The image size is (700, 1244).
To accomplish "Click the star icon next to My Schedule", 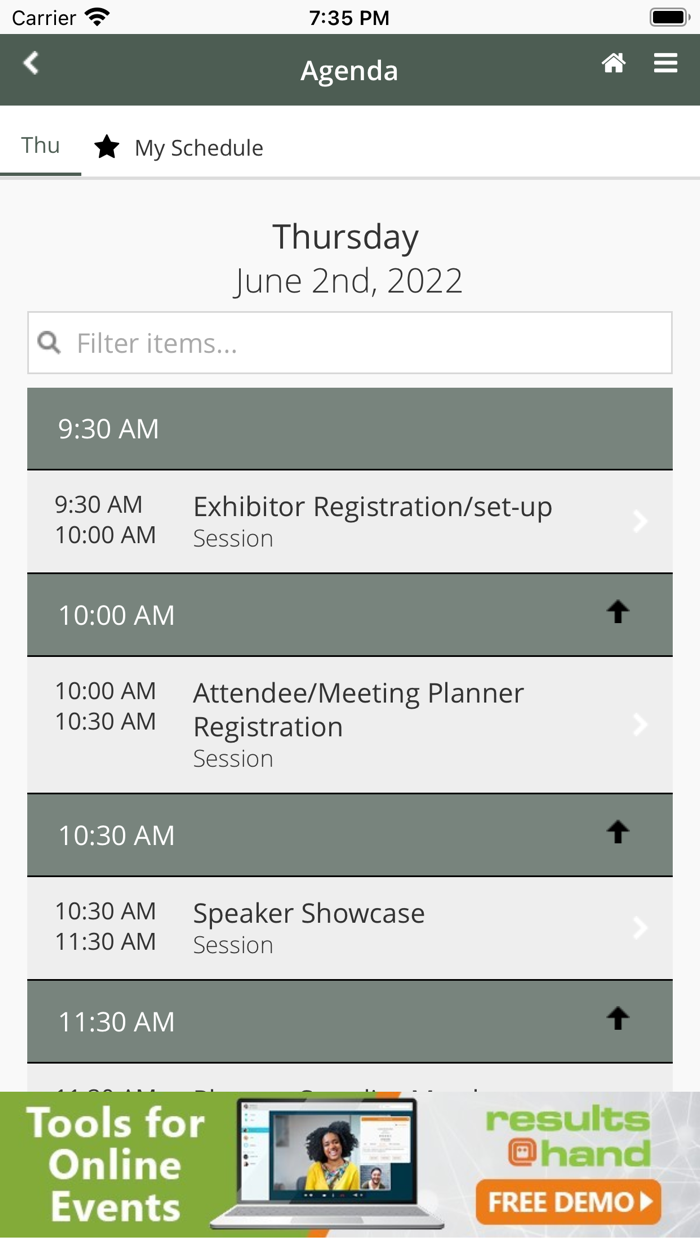I will click(x=107, y=147).
